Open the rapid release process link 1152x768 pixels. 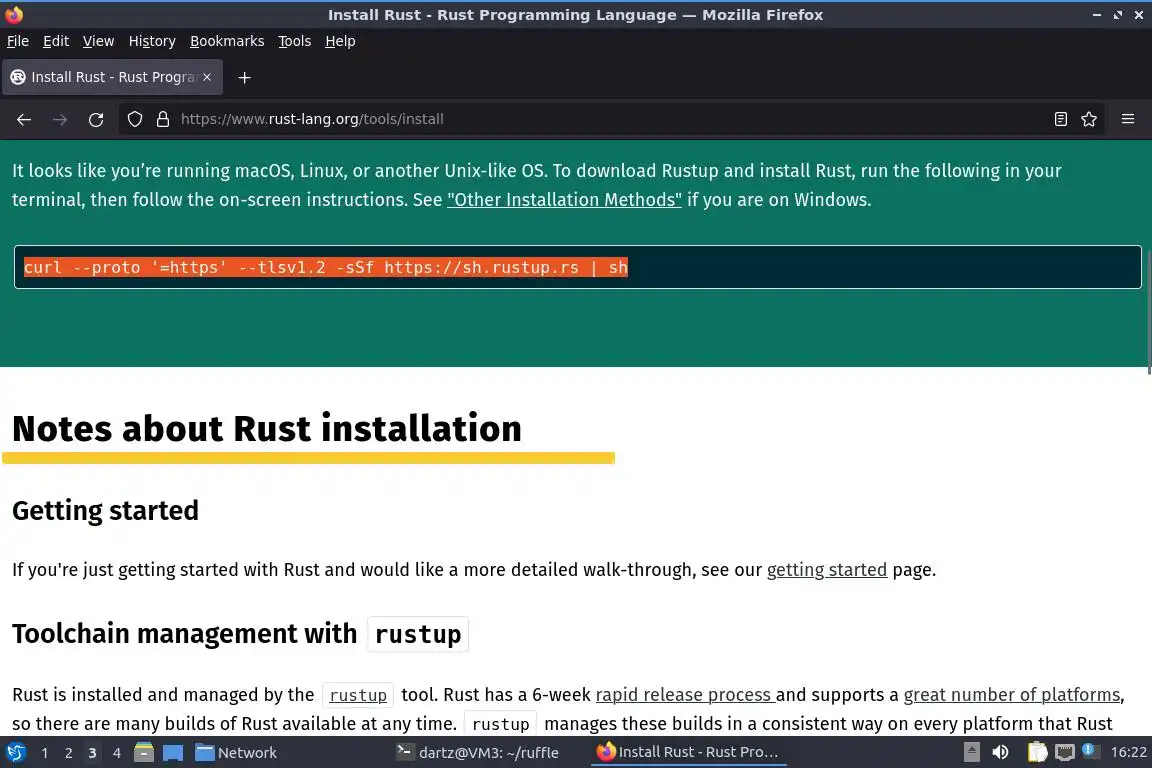pos(685,695)
